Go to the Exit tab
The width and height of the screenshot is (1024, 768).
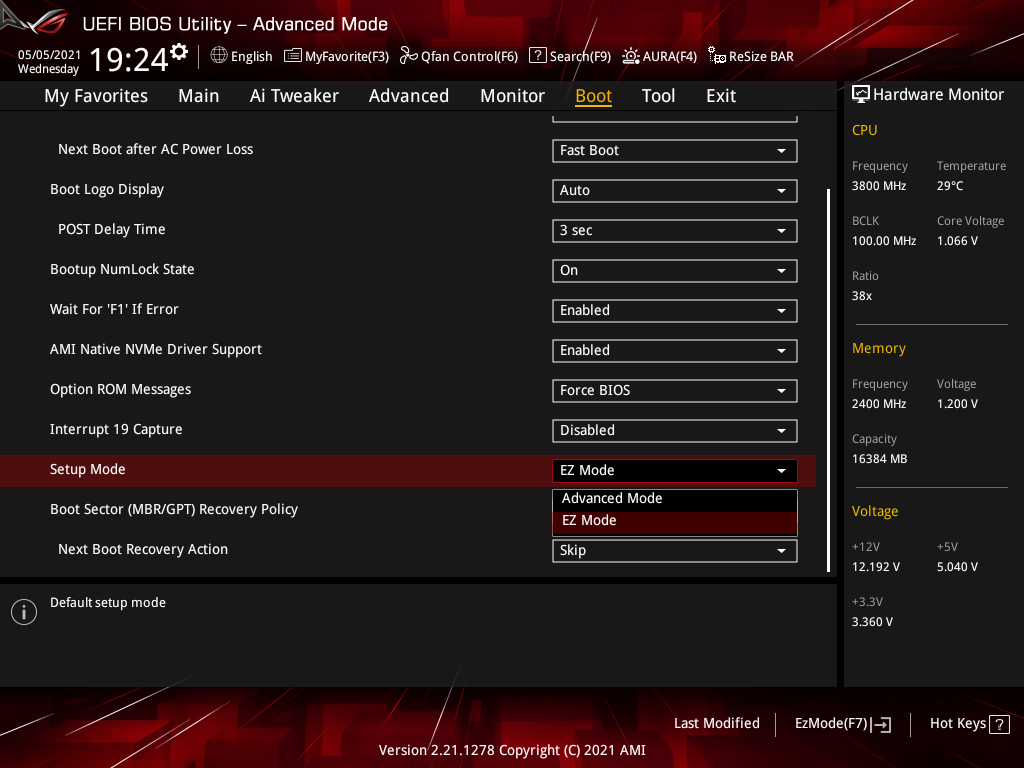[x=721, y=96]
